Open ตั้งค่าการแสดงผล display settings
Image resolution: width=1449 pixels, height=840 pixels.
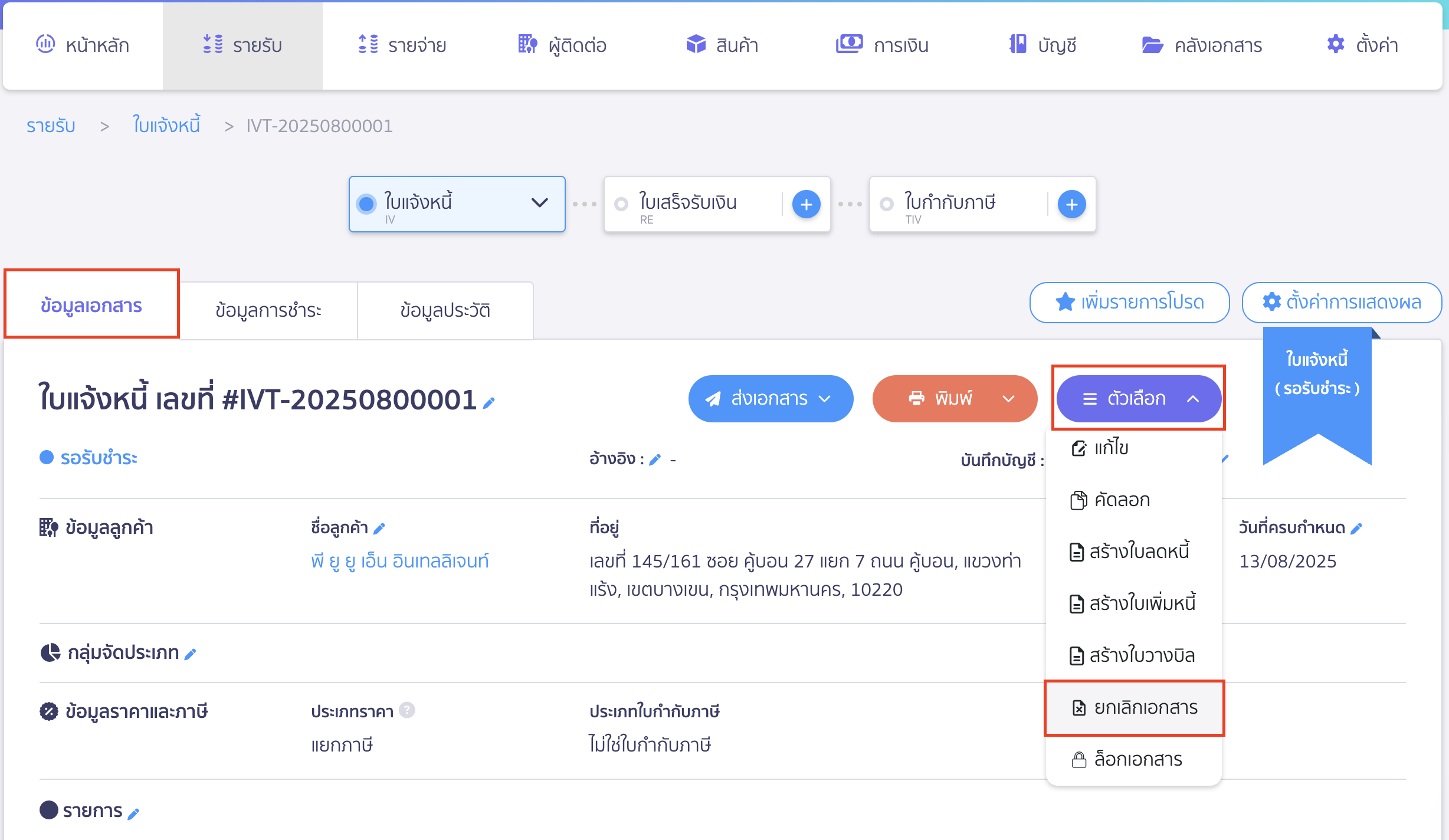[1342, 302]
